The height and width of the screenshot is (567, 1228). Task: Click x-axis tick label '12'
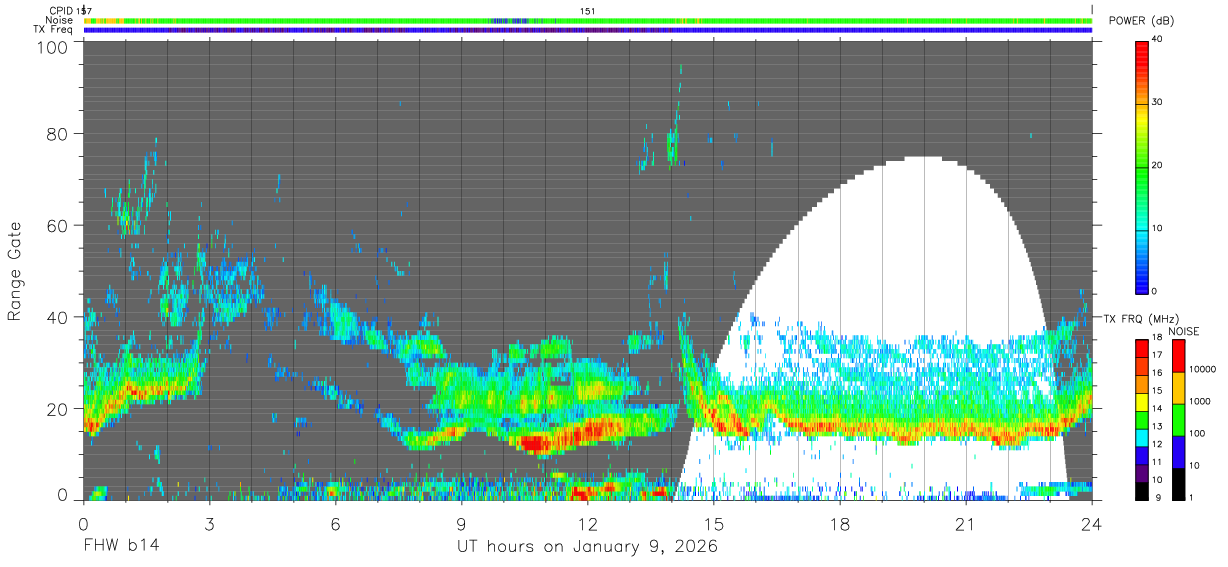click(x=588, y=524)
